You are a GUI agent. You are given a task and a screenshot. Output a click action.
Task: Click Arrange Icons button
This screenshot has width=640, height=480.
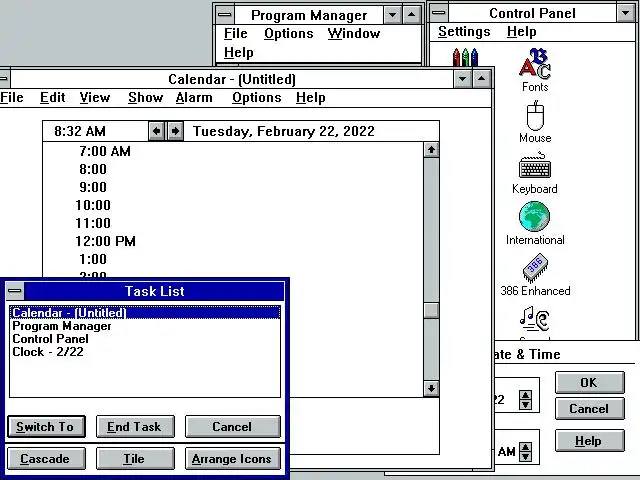coord(233,458)
